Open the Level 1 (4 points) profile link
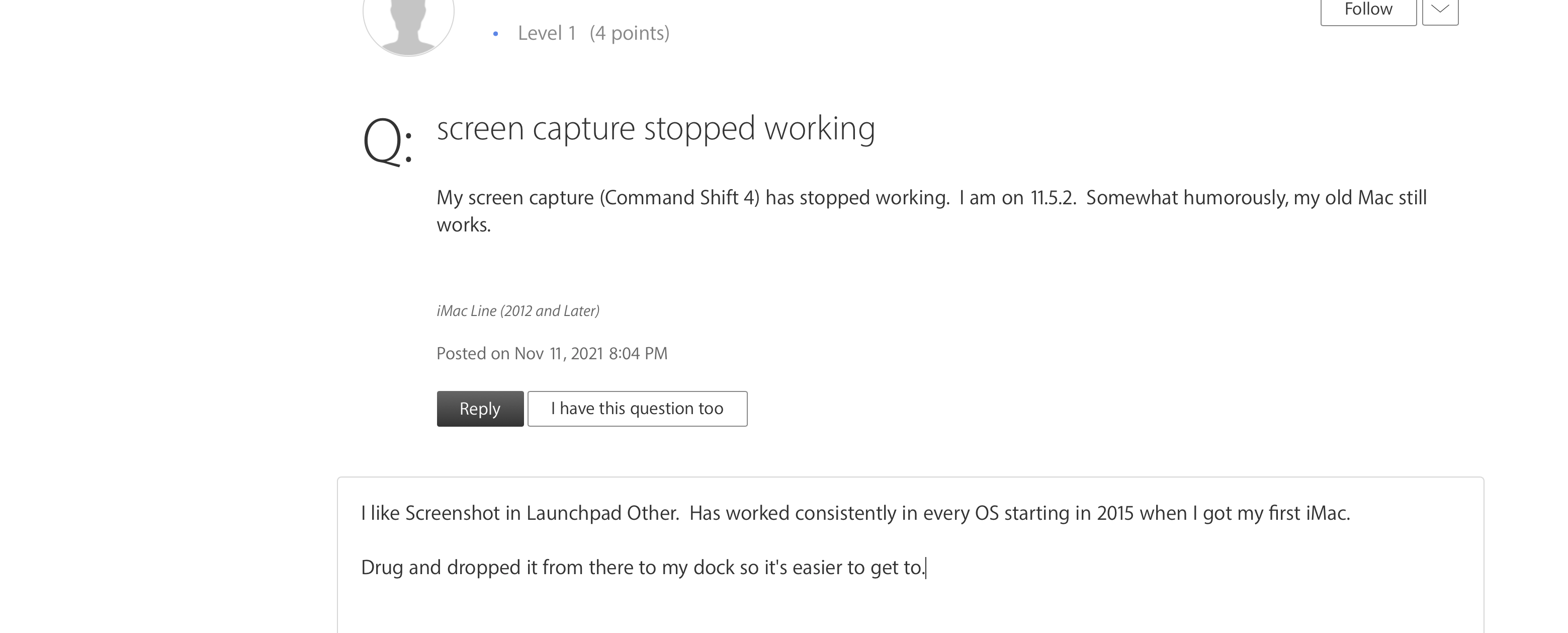This screenshot has width=1568, height=633. pos(592,34)
